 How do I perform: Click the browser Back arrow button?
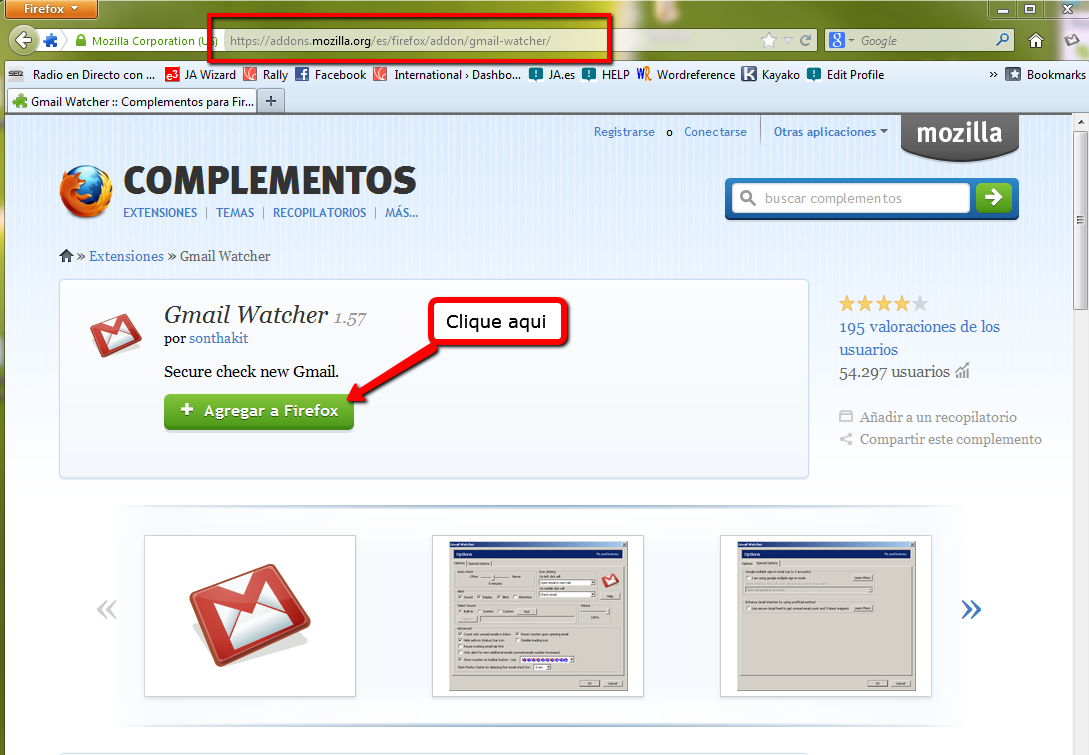click(x=23, y=41)
